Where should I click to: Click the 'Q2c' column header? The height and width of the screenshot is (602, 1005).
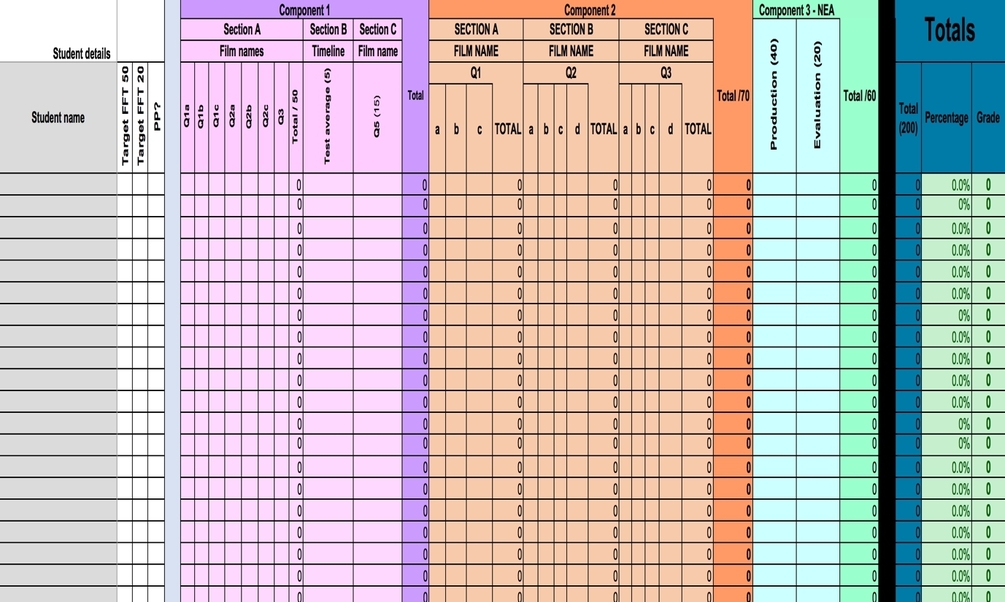266,117
